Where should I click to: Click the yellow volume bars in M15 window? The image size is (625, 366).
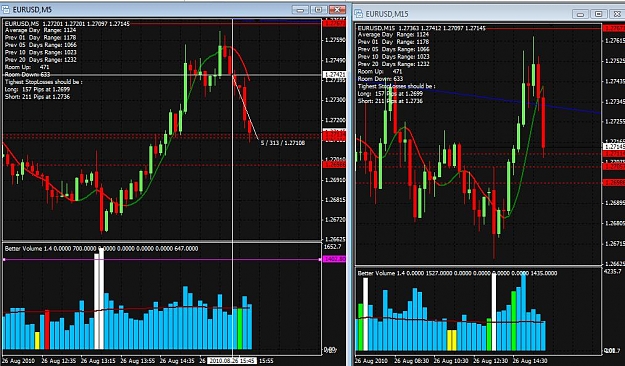point(452,340)
